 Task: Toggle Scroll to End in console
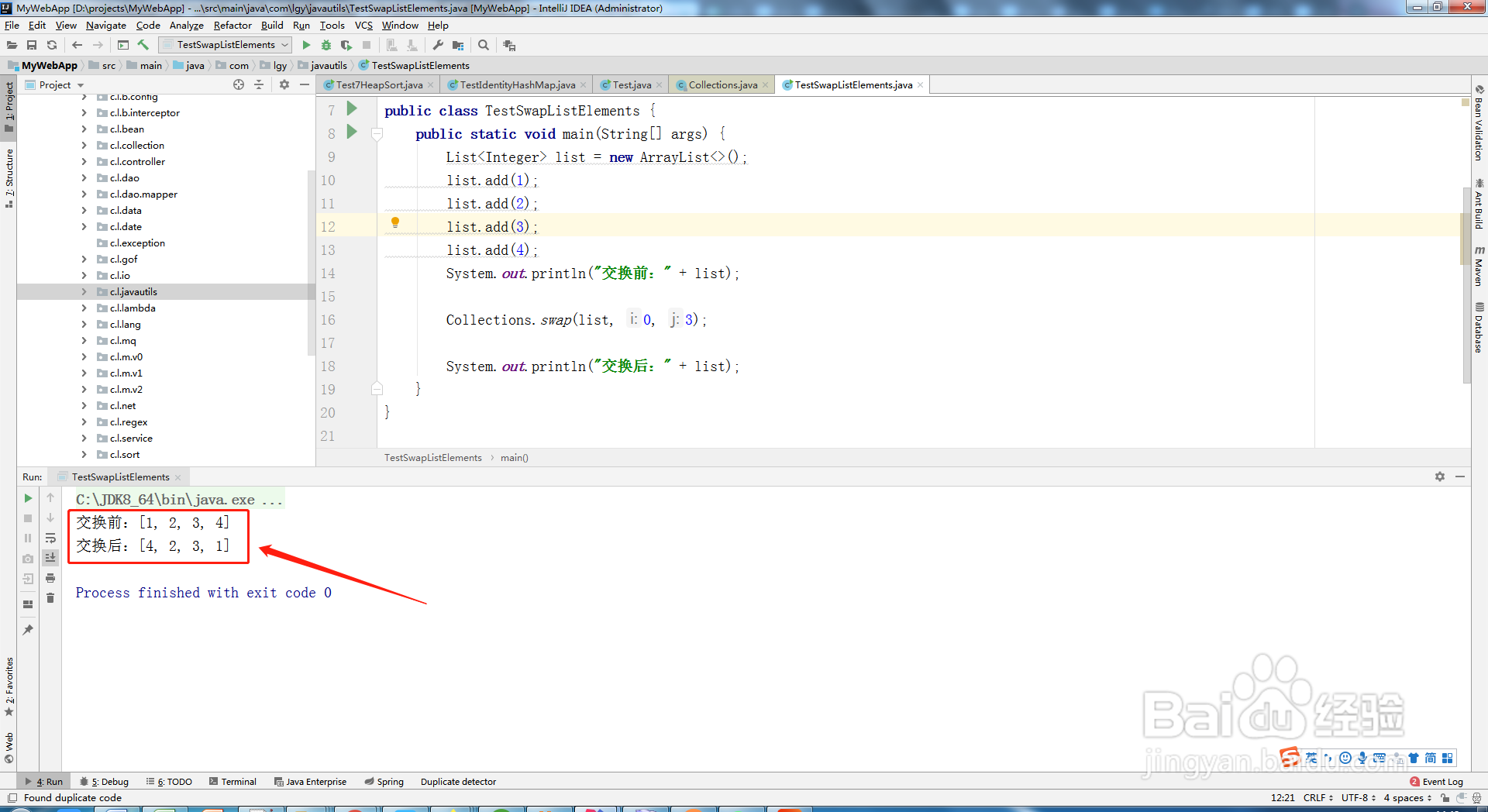[50, 558]
